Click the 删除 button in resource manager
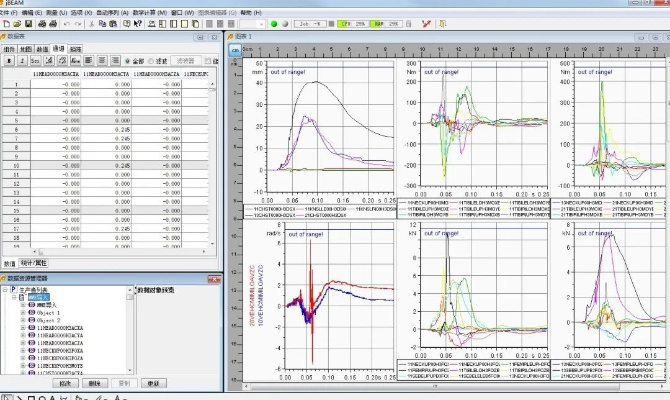This screenshot has height=400, width=670. pos(94,382)
